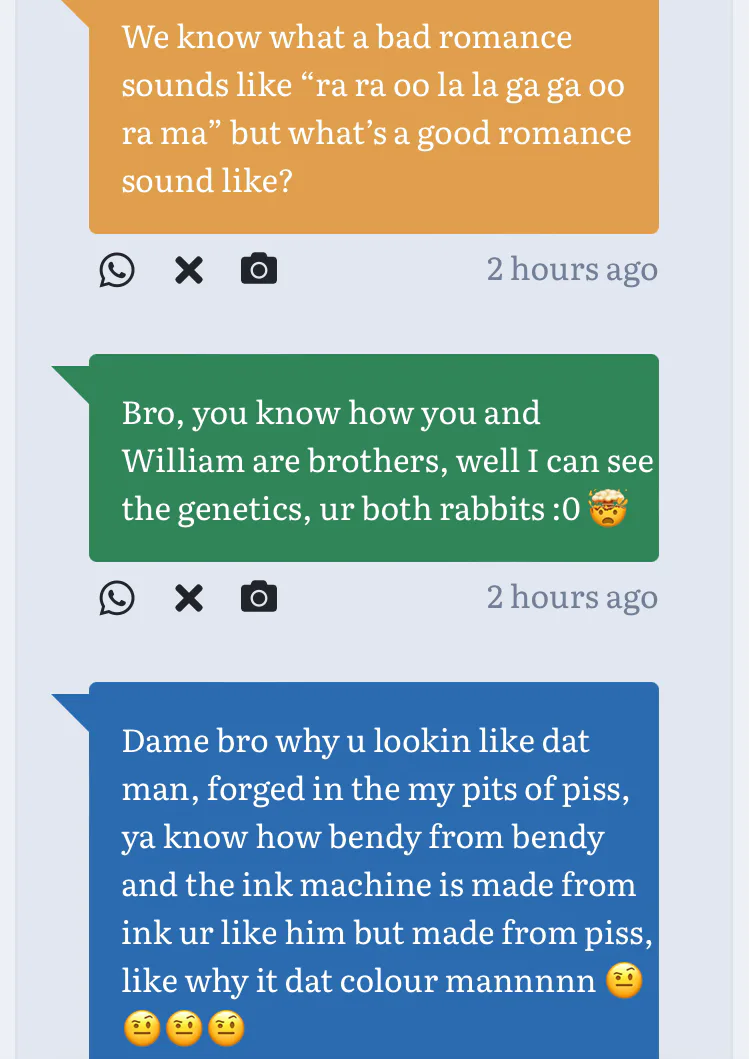Click the exploding head emoji
Viewport: 750px width, 1059px height.
[608, 510]
